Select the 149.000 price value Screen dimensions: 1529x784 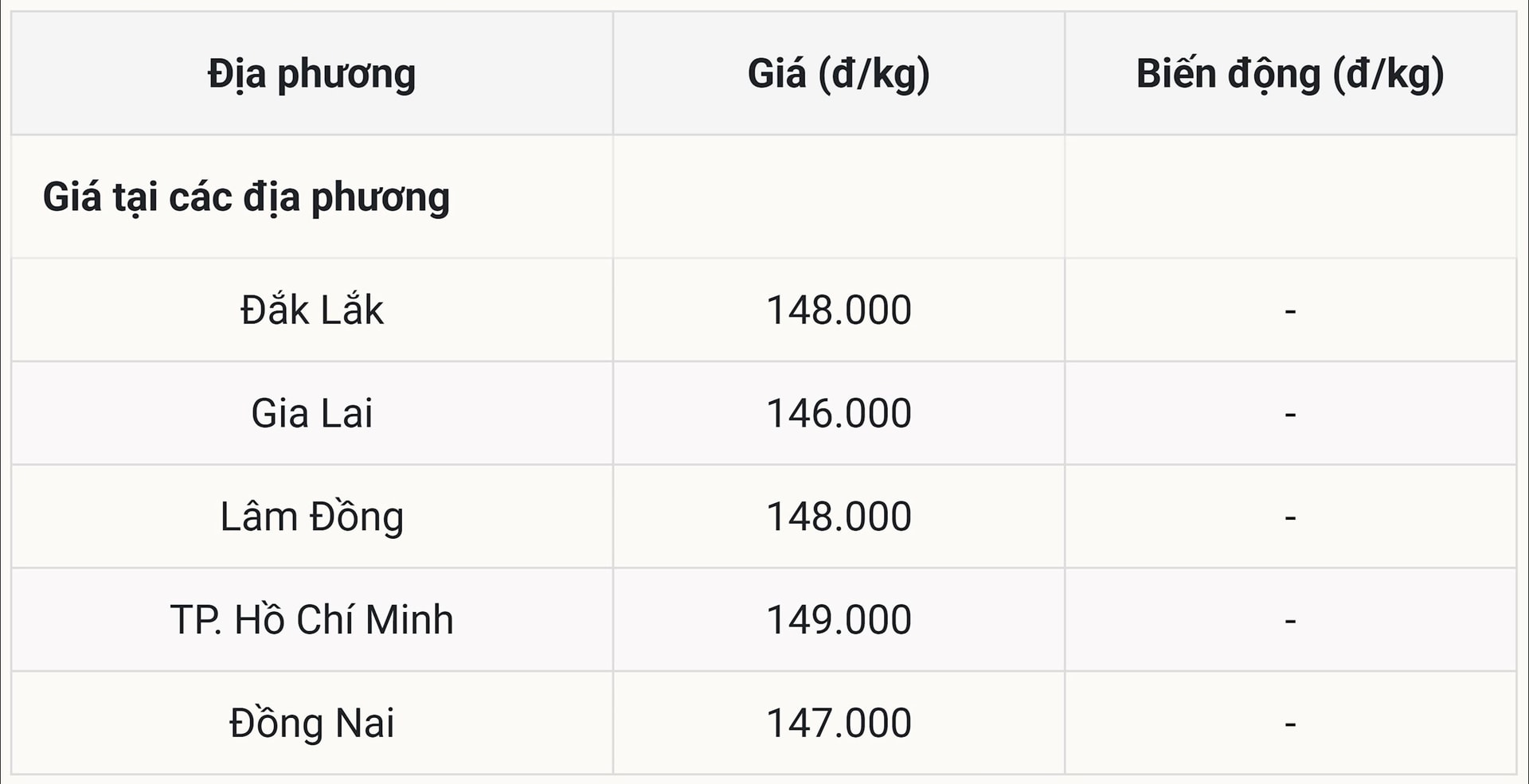839,619
